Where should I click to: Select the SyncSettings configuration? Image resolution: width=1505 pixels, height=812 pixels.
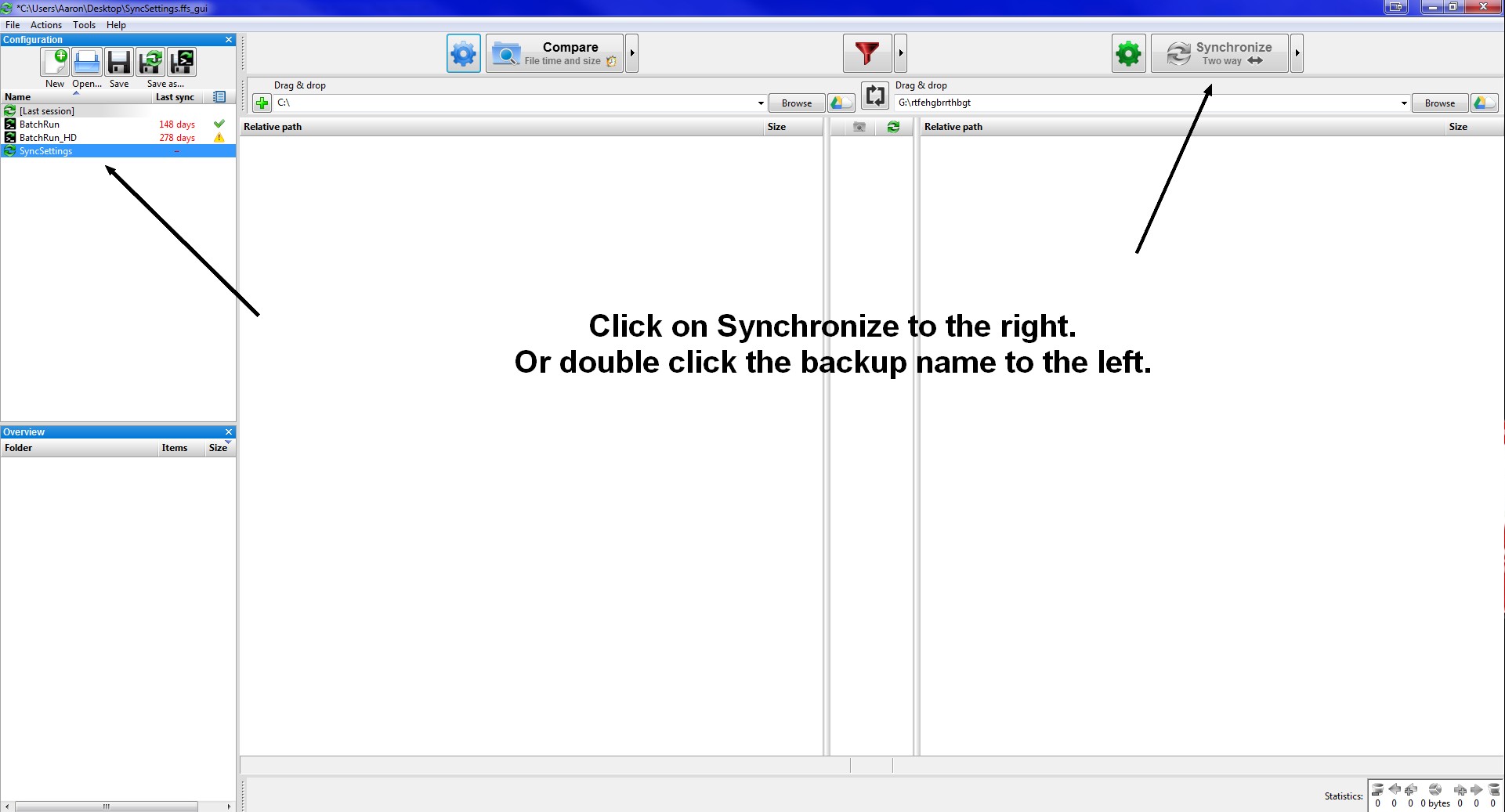coord(118,151)
